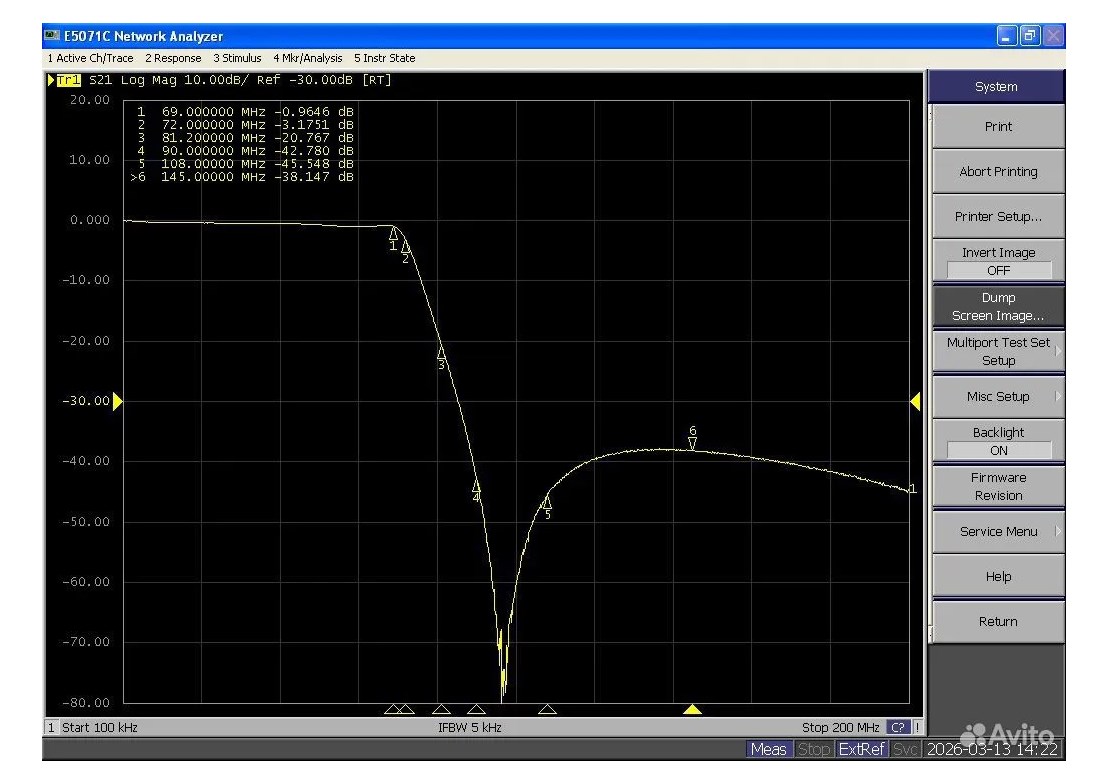The width and height of the screenshot is (1095, 779).
Task: Open the Service Menu submenu
Action: (x=997, y=531)
